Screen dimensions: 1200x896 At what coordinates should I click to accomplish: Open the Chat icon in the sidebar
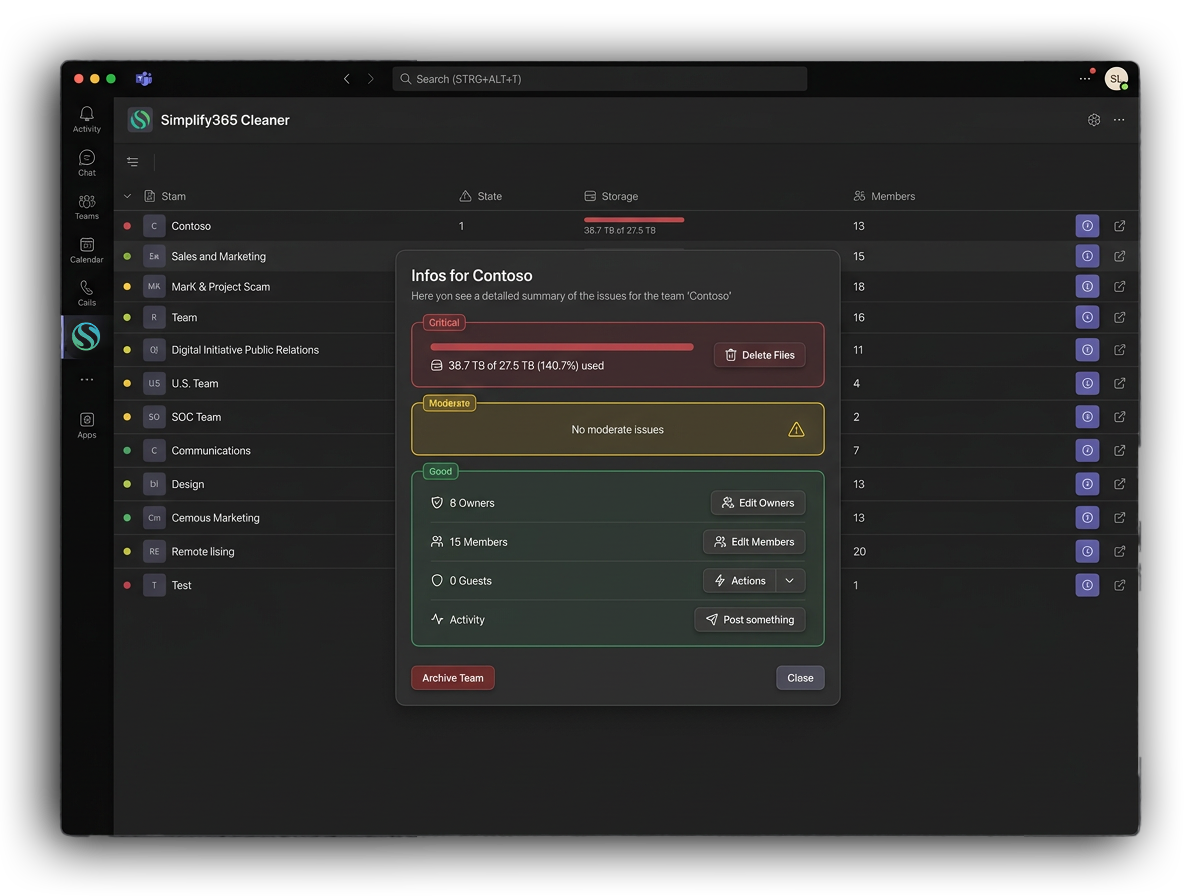(87, 161)
